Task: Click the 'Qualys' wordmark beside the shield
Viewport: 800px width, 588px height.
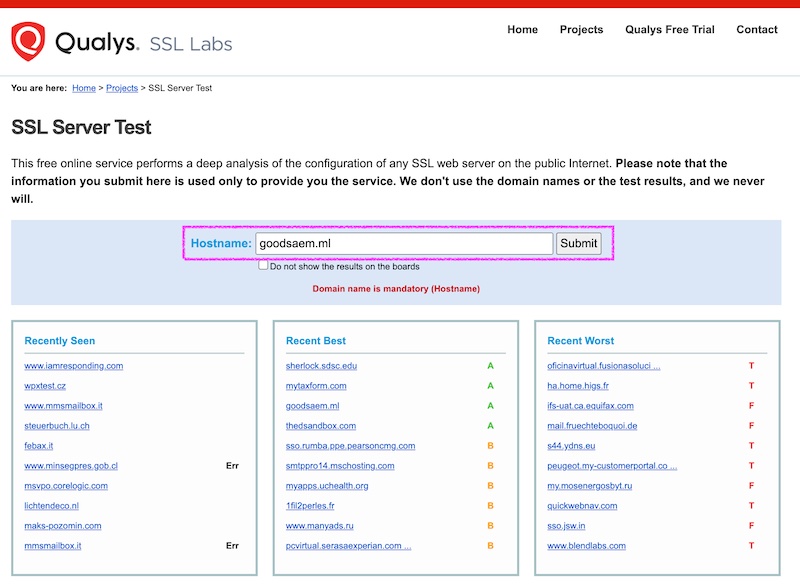Action: (x=97, y=42)
